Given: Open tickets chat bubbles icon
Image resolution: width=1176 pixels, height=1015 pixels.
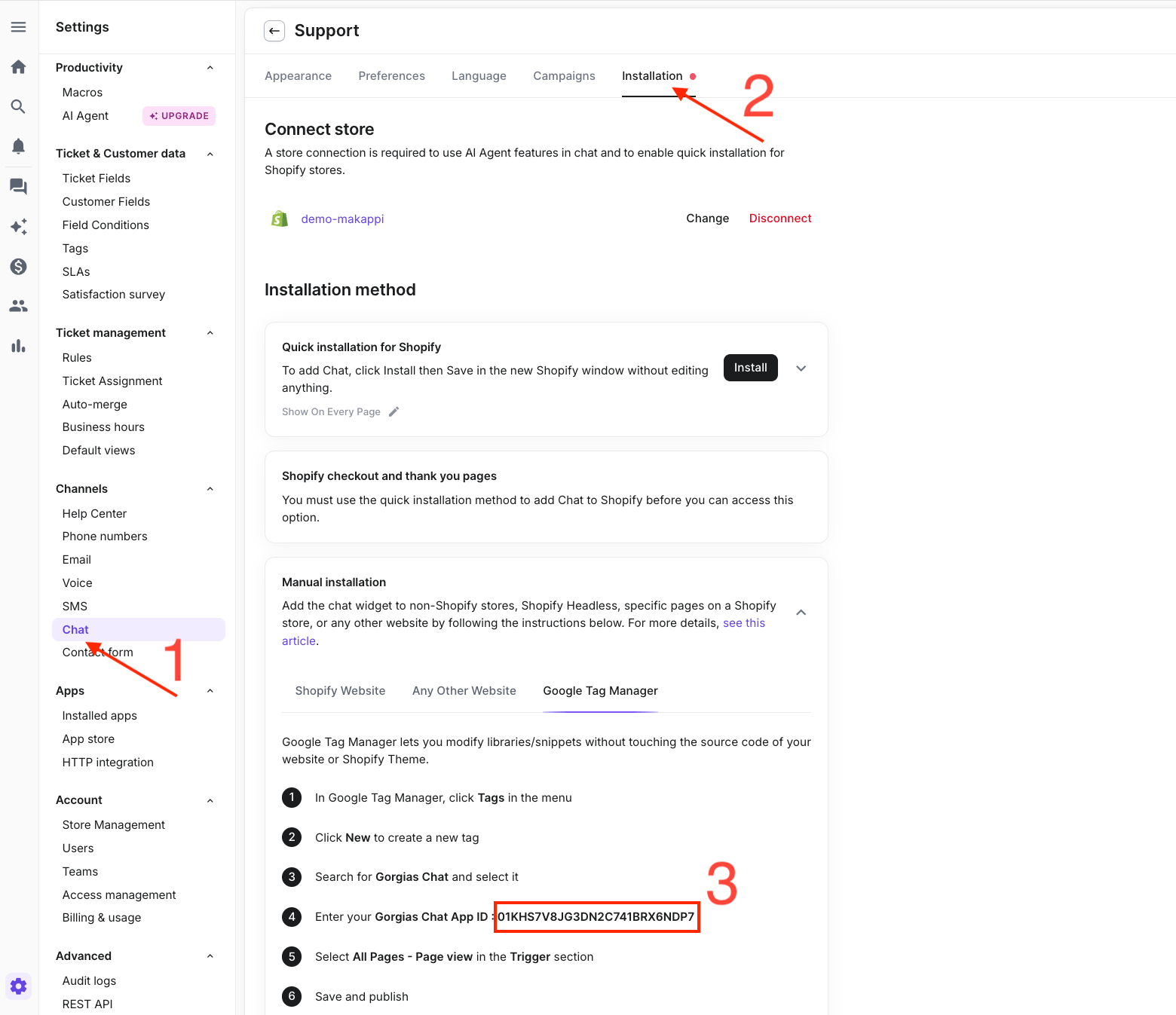Looking at the screenshot, I should (19, 186).
